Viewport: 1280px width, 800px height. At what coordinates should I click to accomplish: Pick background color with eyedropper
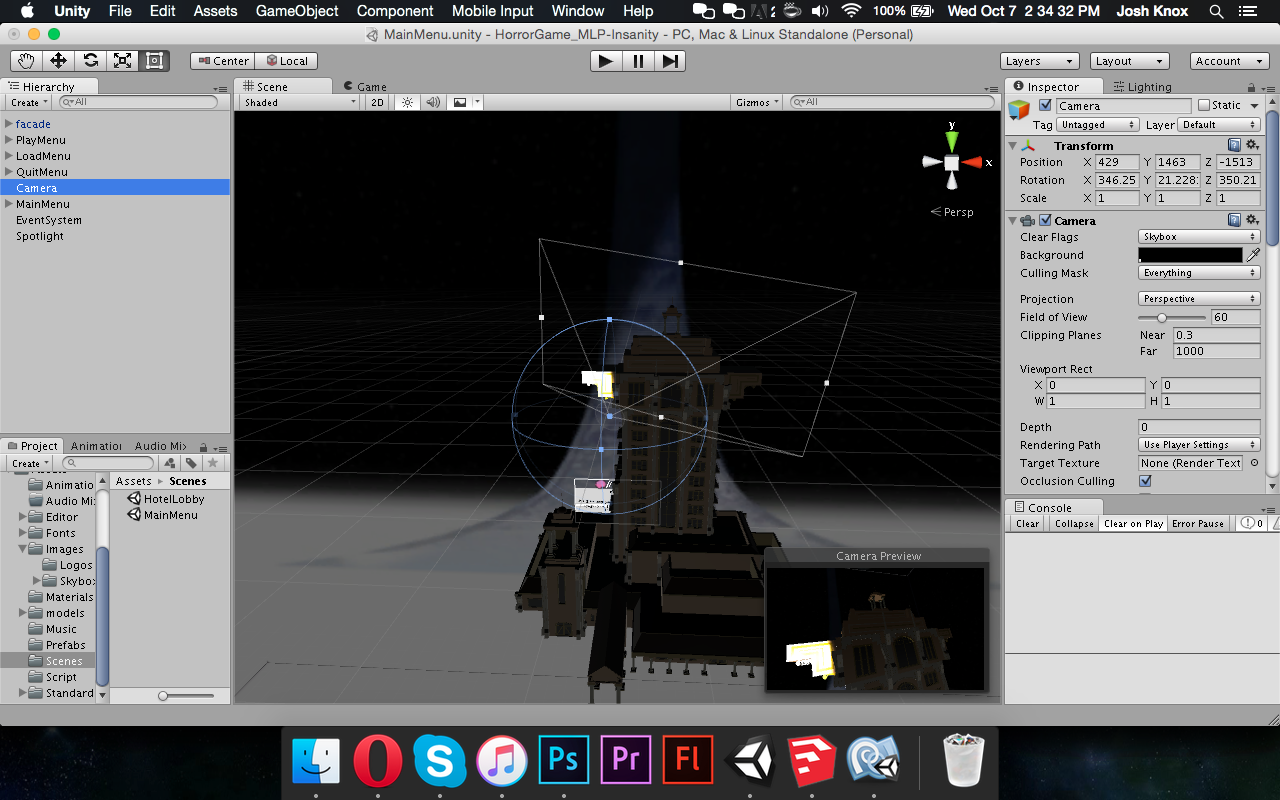point(1253,255)
